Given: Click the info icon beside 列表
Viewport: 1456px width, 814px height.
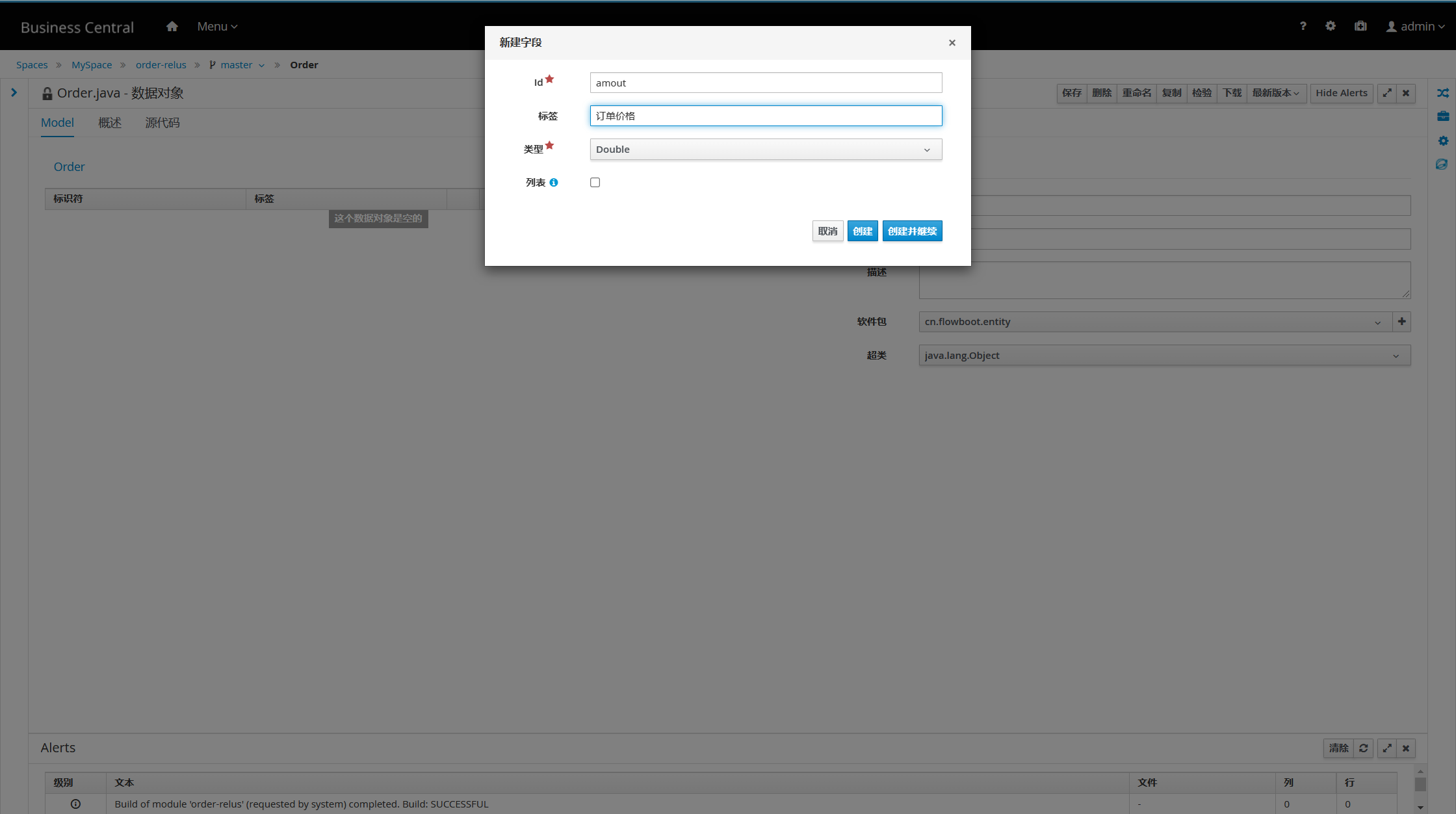Looking at the screenshot, I should click(554, 183).
